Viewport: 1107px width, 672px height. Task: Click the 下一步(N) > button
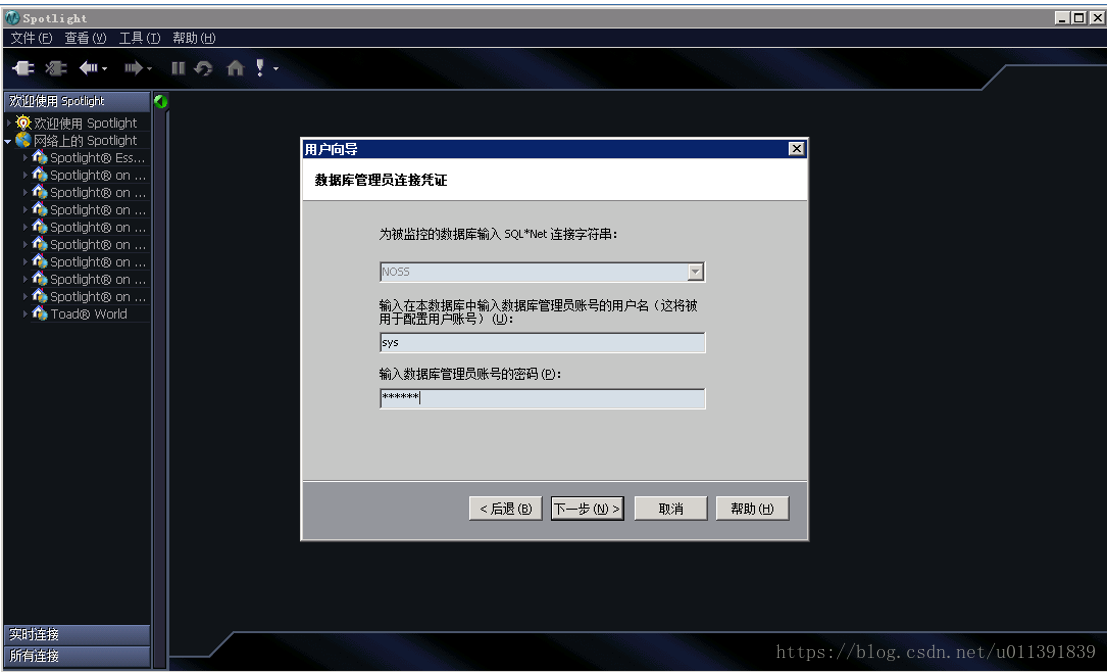pyautogui.click(x=587, y=508)
